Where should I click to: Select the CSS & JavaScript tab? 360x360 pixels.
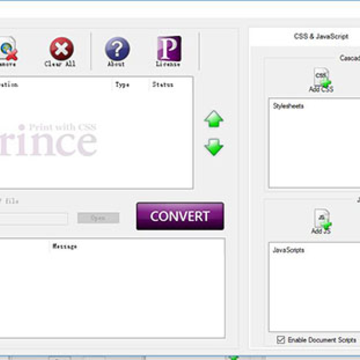321,36
